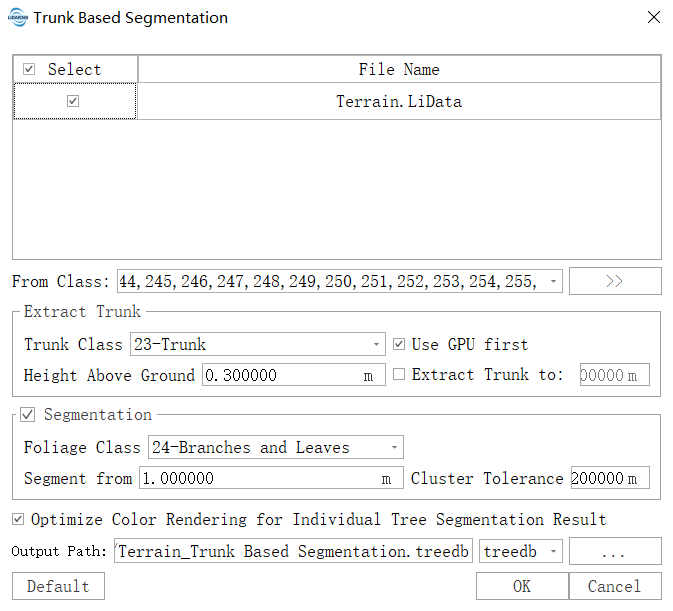Uncheck the Terrain.LiData file checkbox
The width and height of the screenshot is (673, 611).
[73, 101]
